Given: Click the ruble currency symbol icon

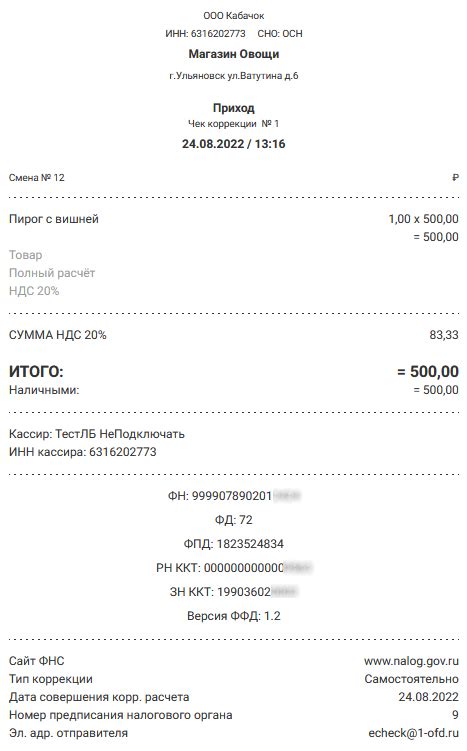Looking at the screenshot, I should pos(456,178).
